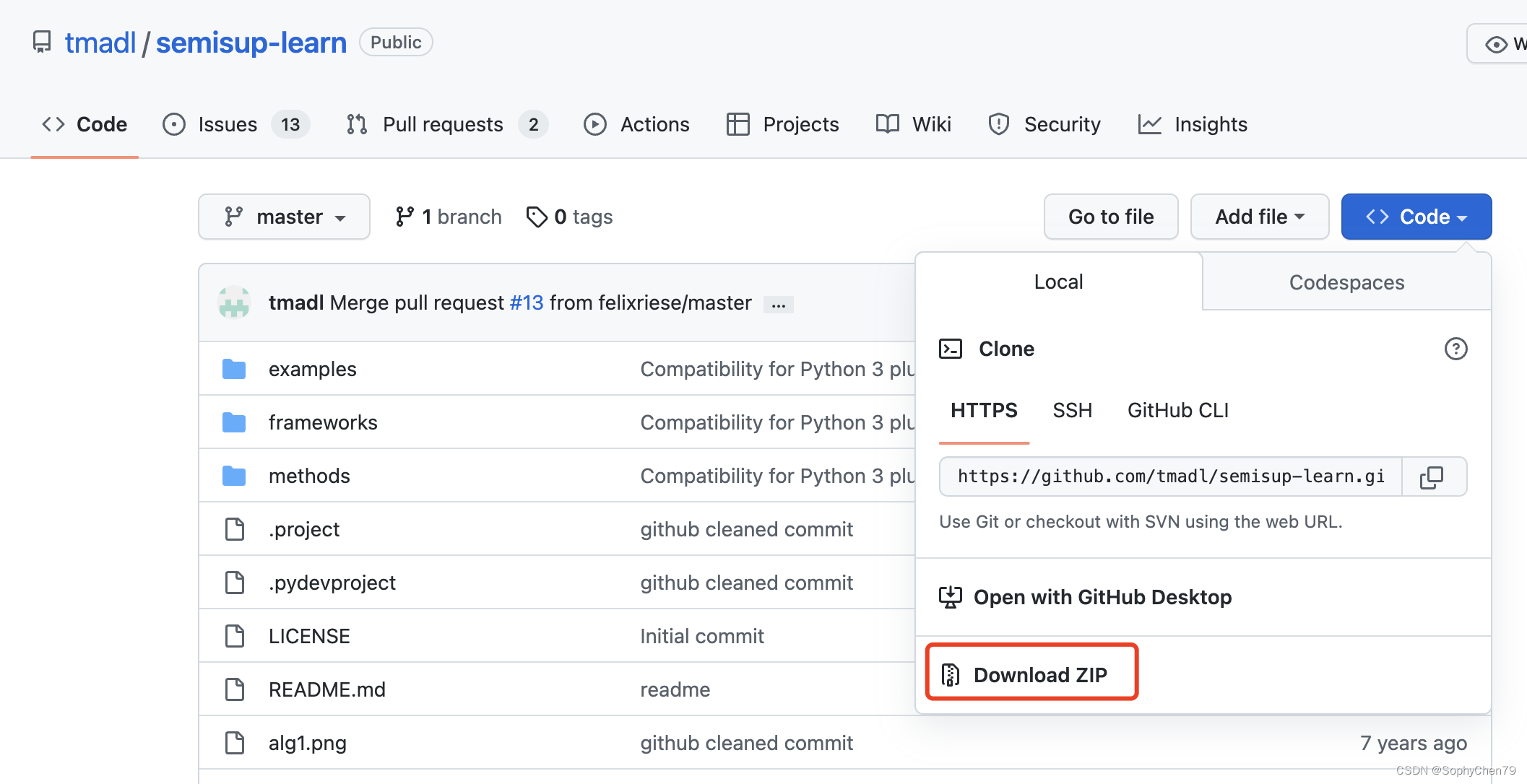Screen dimensions: 1527x784
Task: Open the frameworks row commit message
Action: (x=777, y=422)
